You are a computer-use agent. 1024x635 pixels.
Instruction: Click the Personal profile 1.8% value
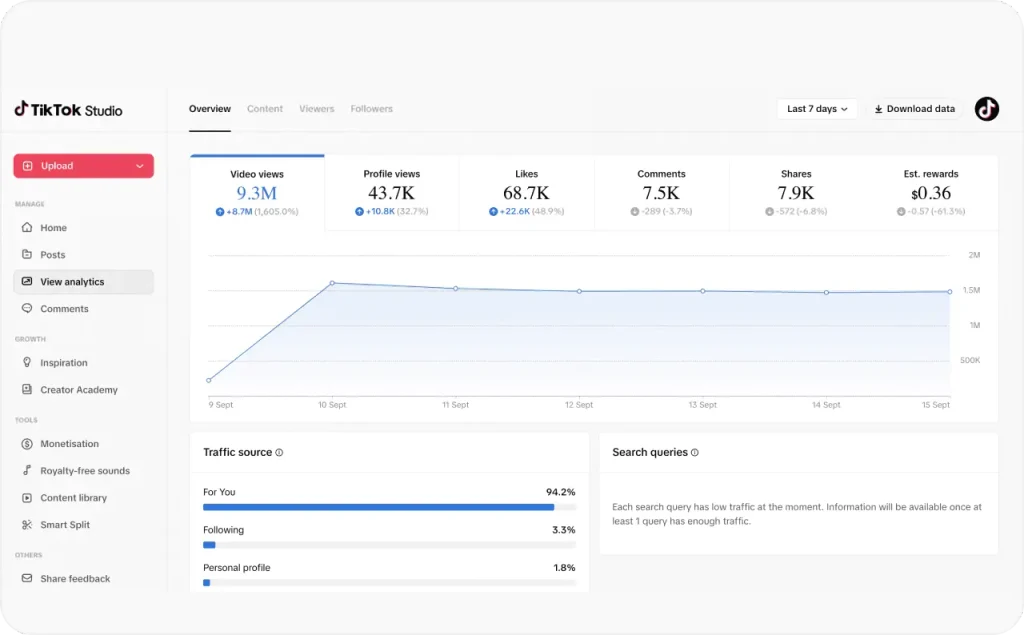point(564,568)
